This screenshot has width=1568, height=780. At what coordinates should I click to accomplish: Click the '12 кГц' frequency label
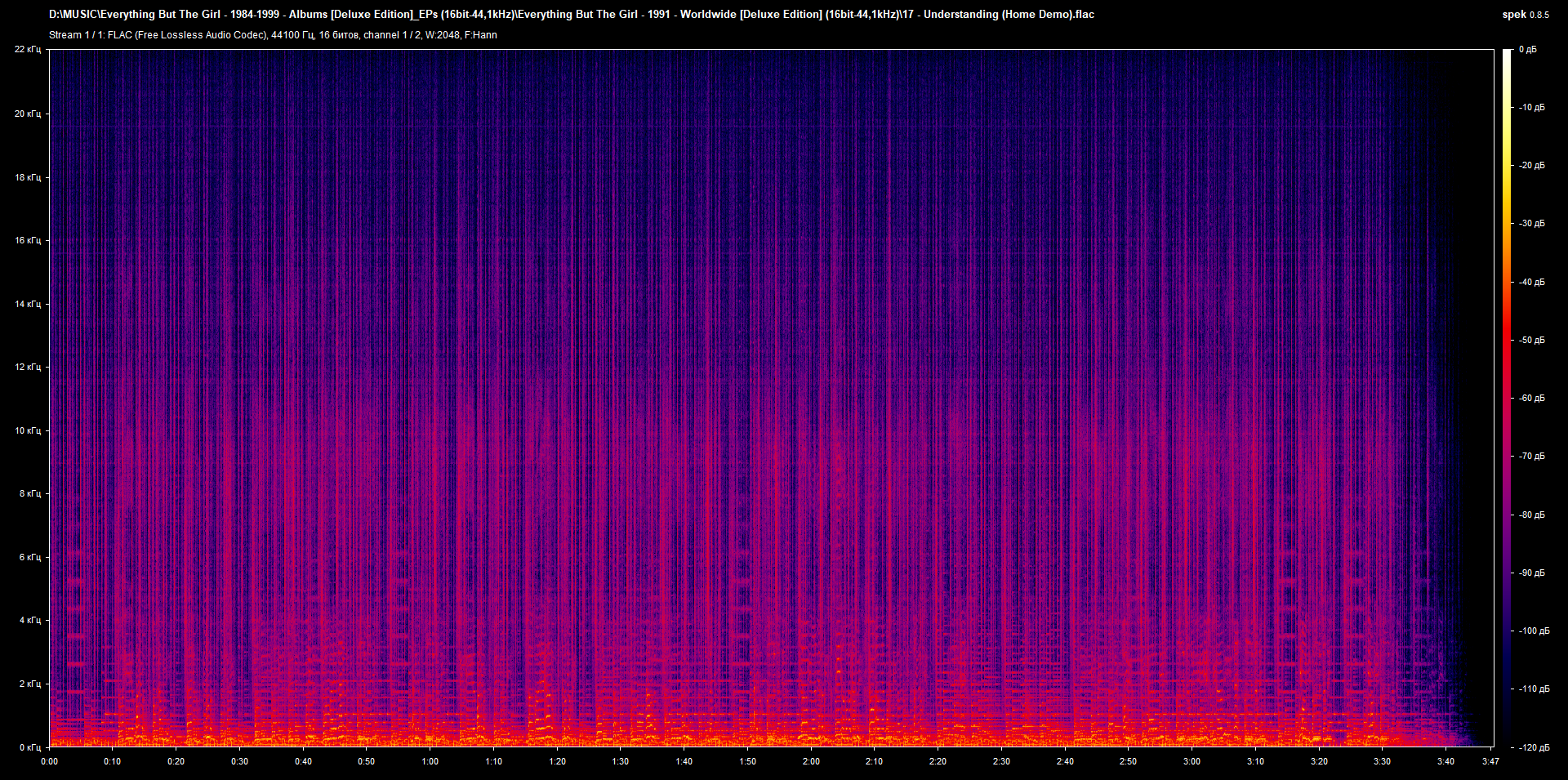27,367
